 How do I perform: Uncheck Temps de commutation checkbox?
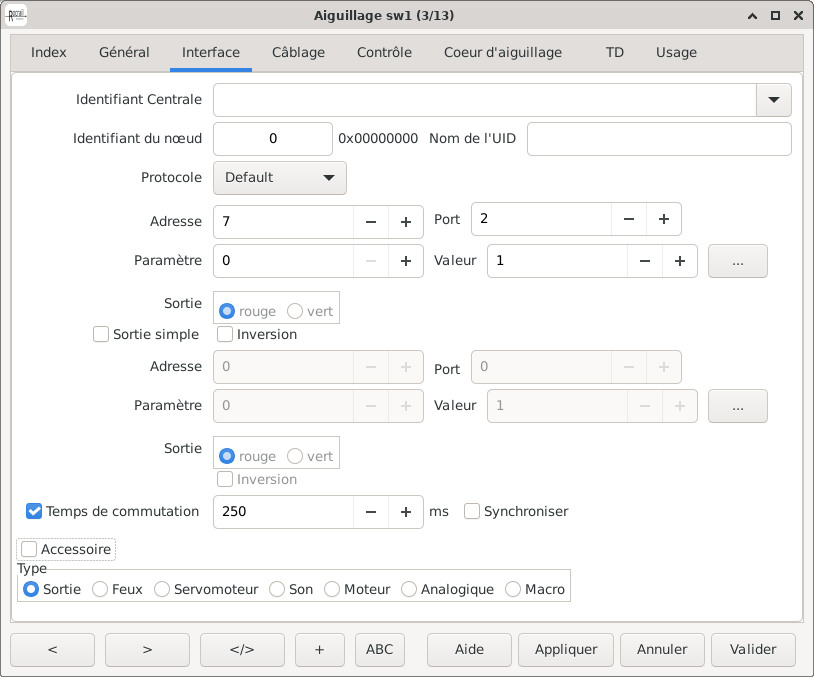34,511
